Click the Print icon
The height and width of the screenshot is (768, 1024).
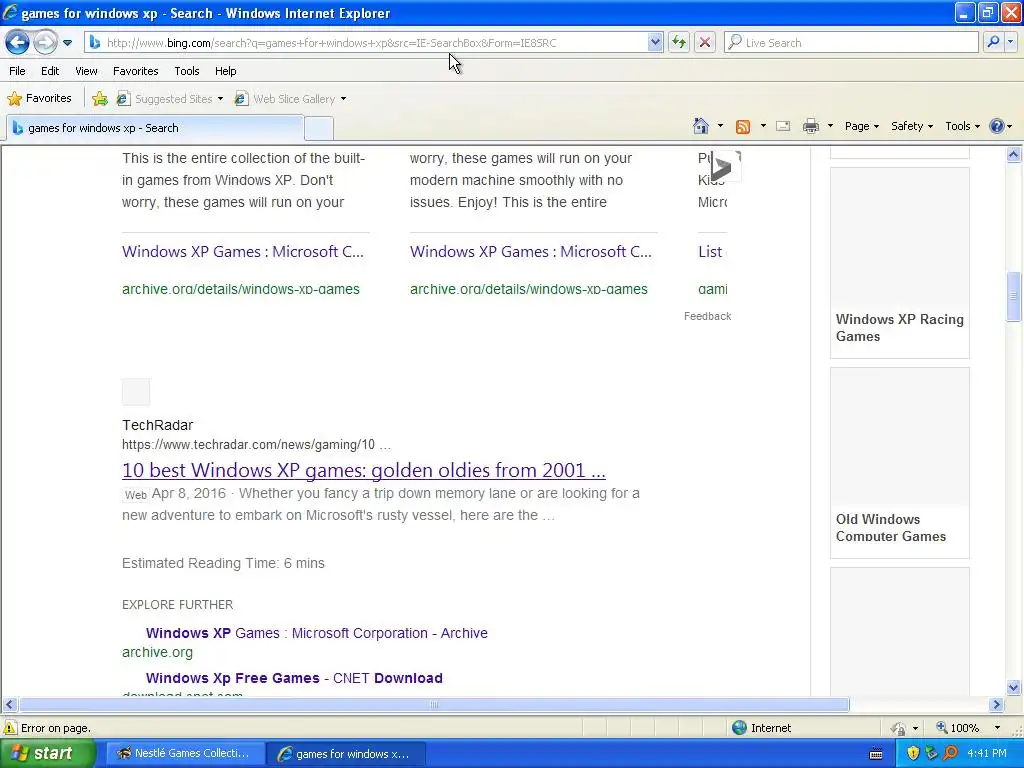[811, 126]
